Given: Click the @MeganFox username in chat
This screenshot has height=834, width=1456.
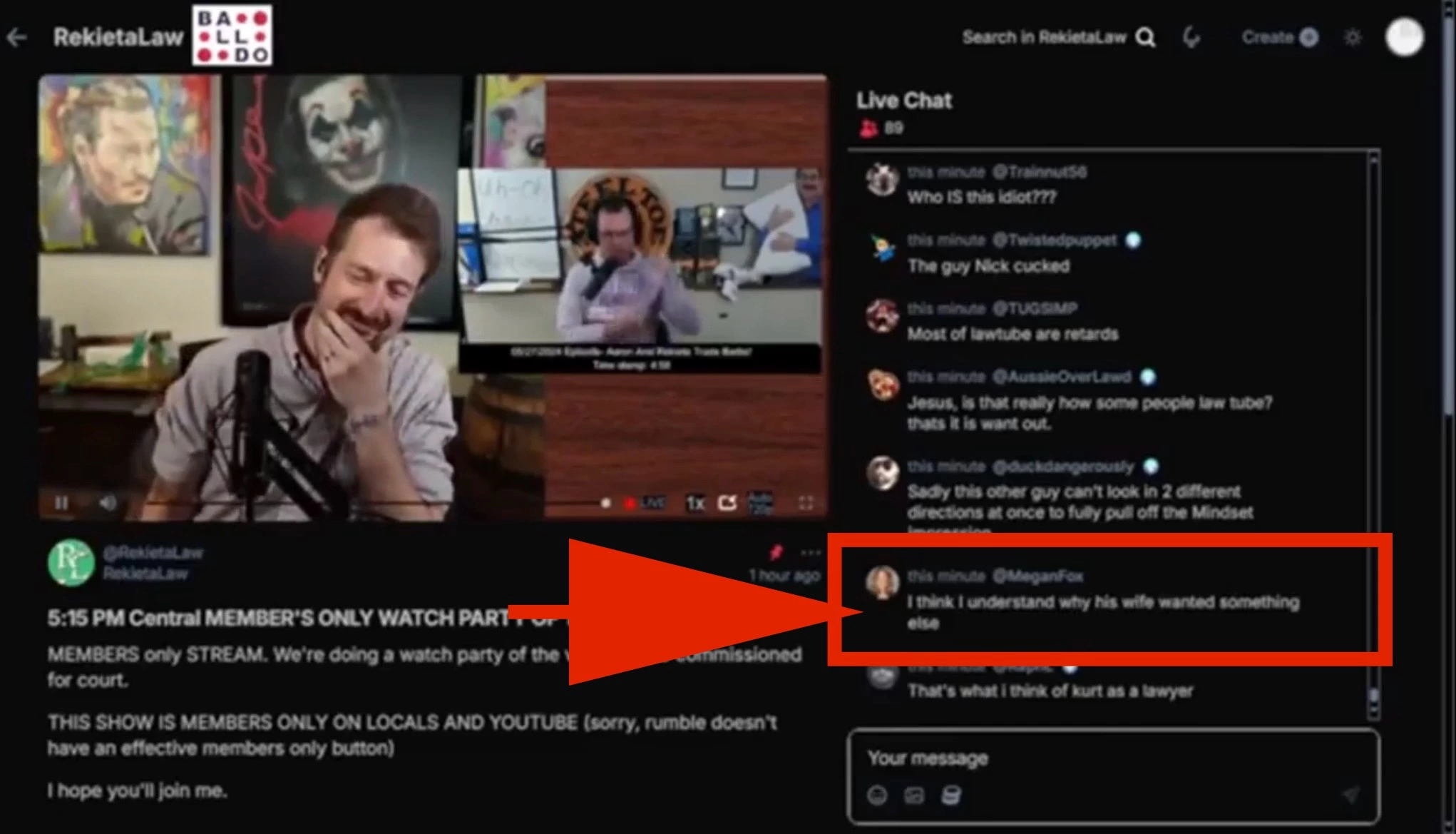Looking at the screenshot, I should point(1038,576).
